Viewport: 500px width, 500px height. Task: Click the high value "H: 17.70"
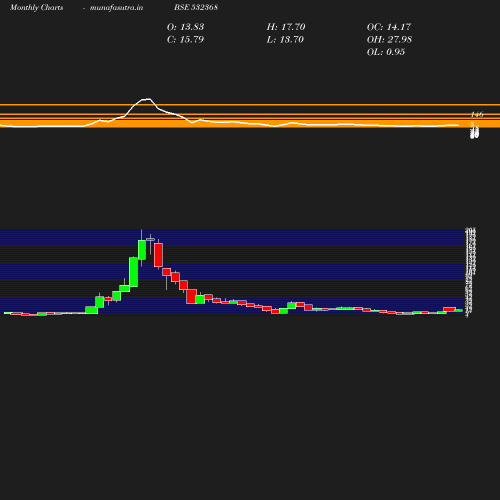(286, 27)
